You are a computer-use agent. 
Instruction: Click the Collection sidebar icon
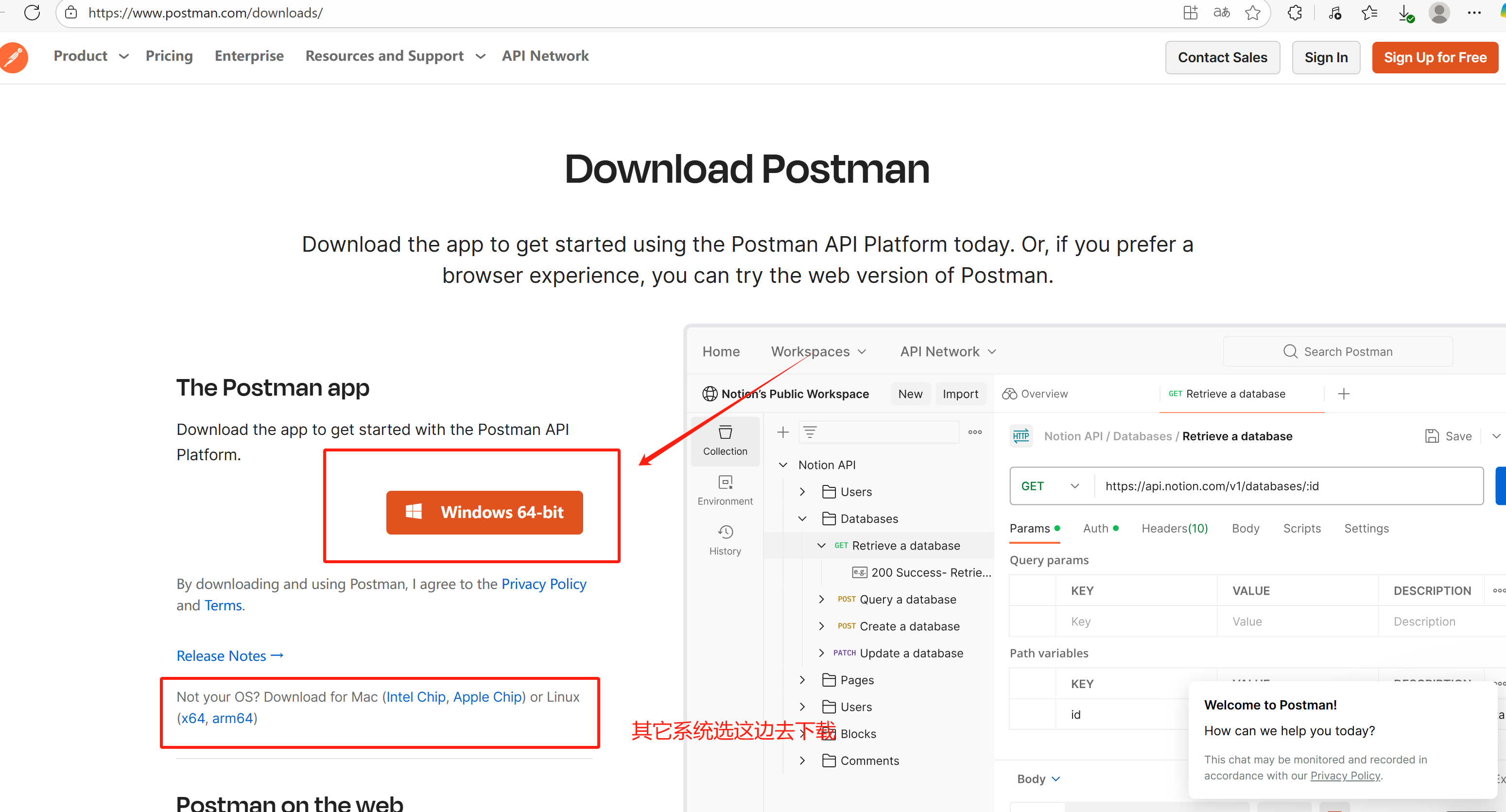tap(725, 441)
